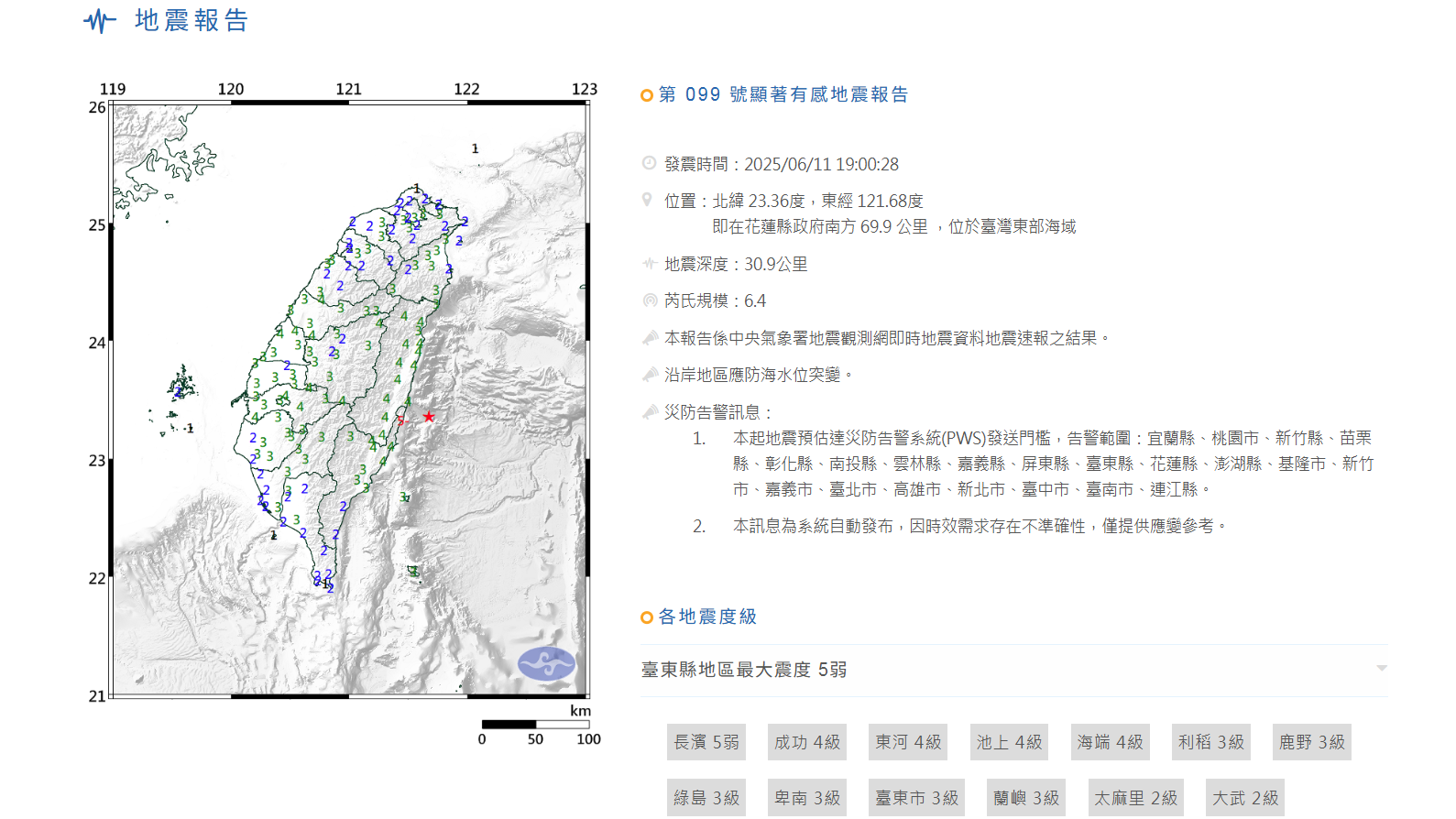This screenshot has width=1456, height=819.
Task: Select the 綠島 3級 intensity tag
Action: (706, 798)
